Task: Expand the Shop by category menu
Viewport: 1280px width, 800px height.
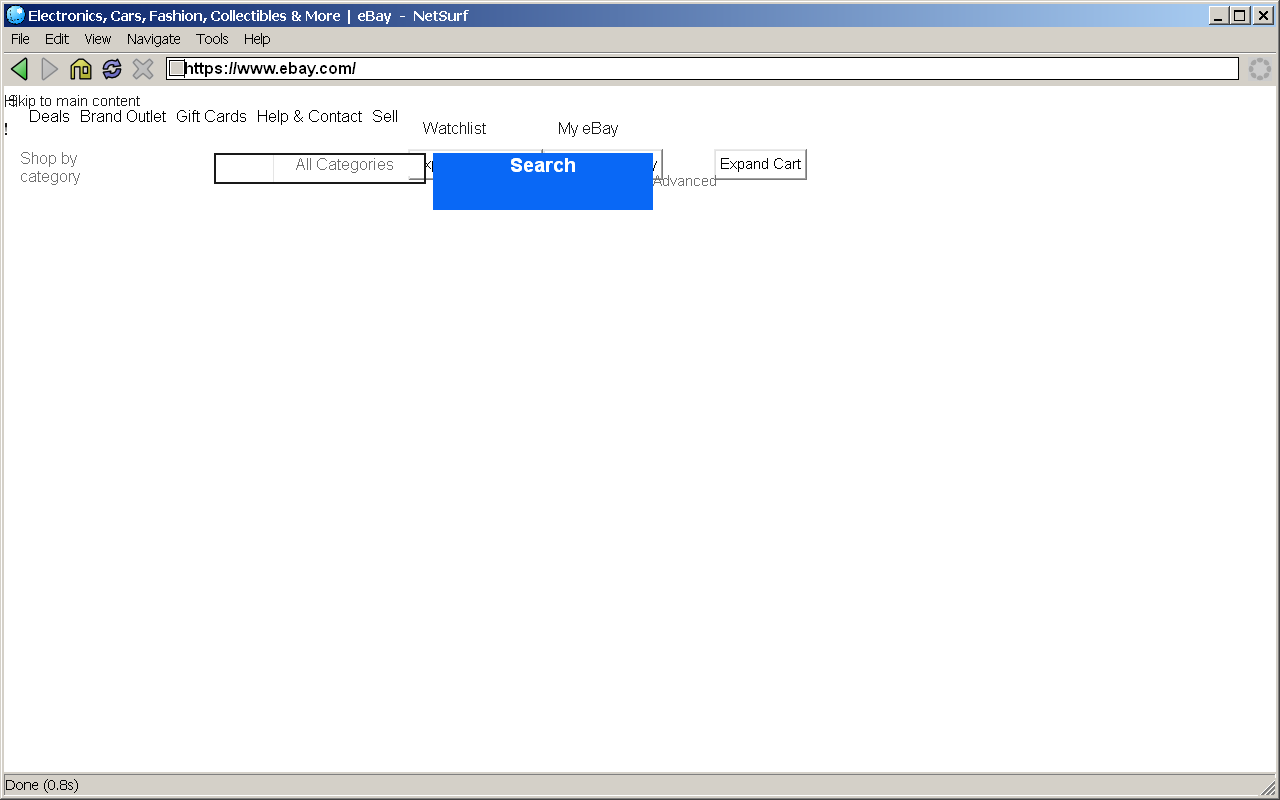Action: (50, 167)
